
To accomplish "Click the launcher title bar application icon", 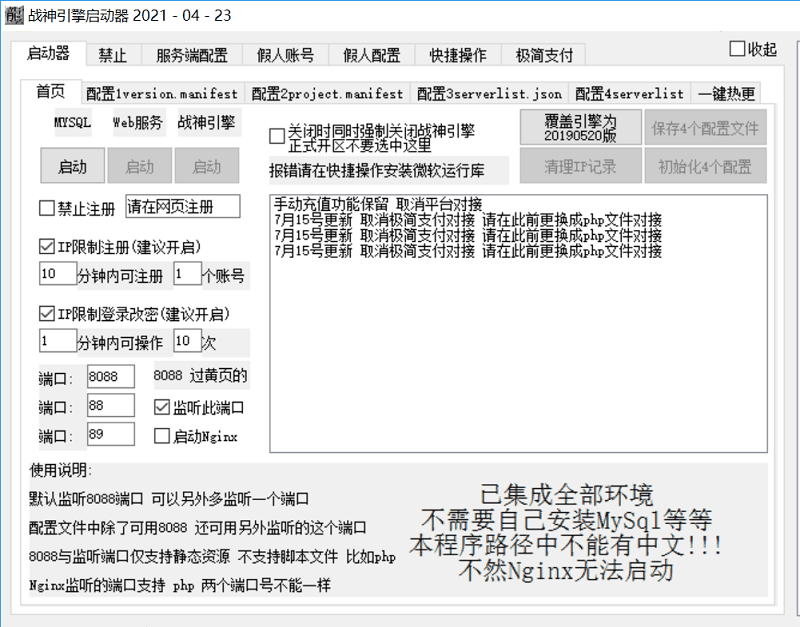I will click(x=14, y=14).
